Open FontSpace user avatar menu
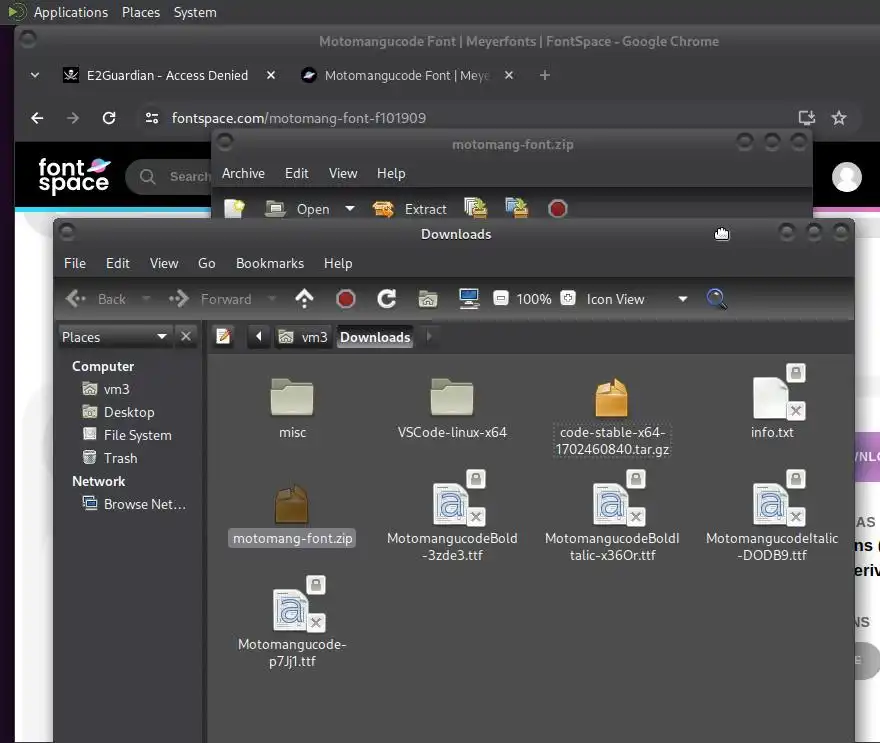This screenshot has height=743, width=880. point(846,177)
